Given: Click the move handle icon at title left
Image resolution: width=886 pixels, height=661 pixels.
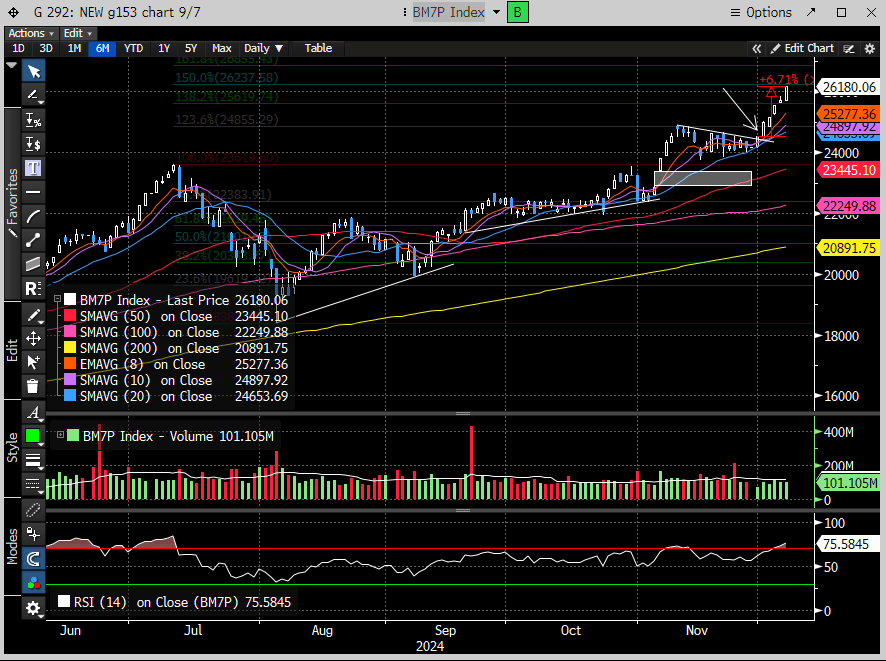Looking at the screenshot, I should coord(14,12).
